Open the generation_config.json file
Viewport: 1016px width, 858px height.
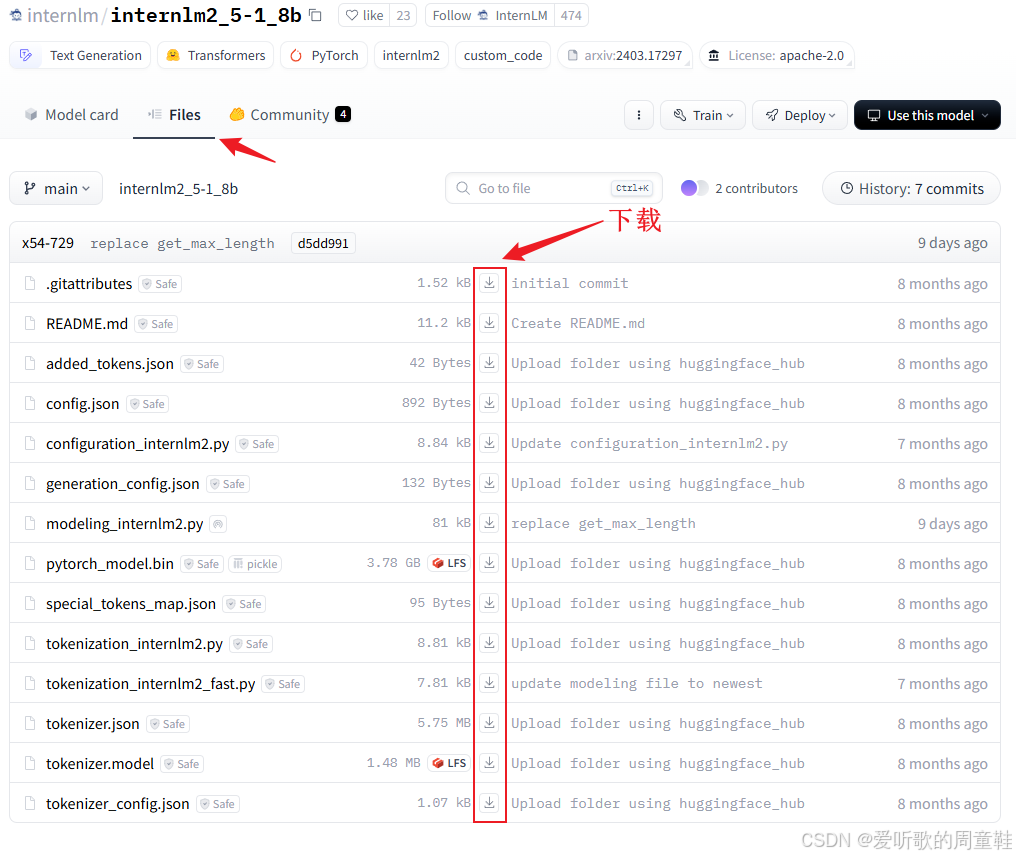[x=122, y=484]
